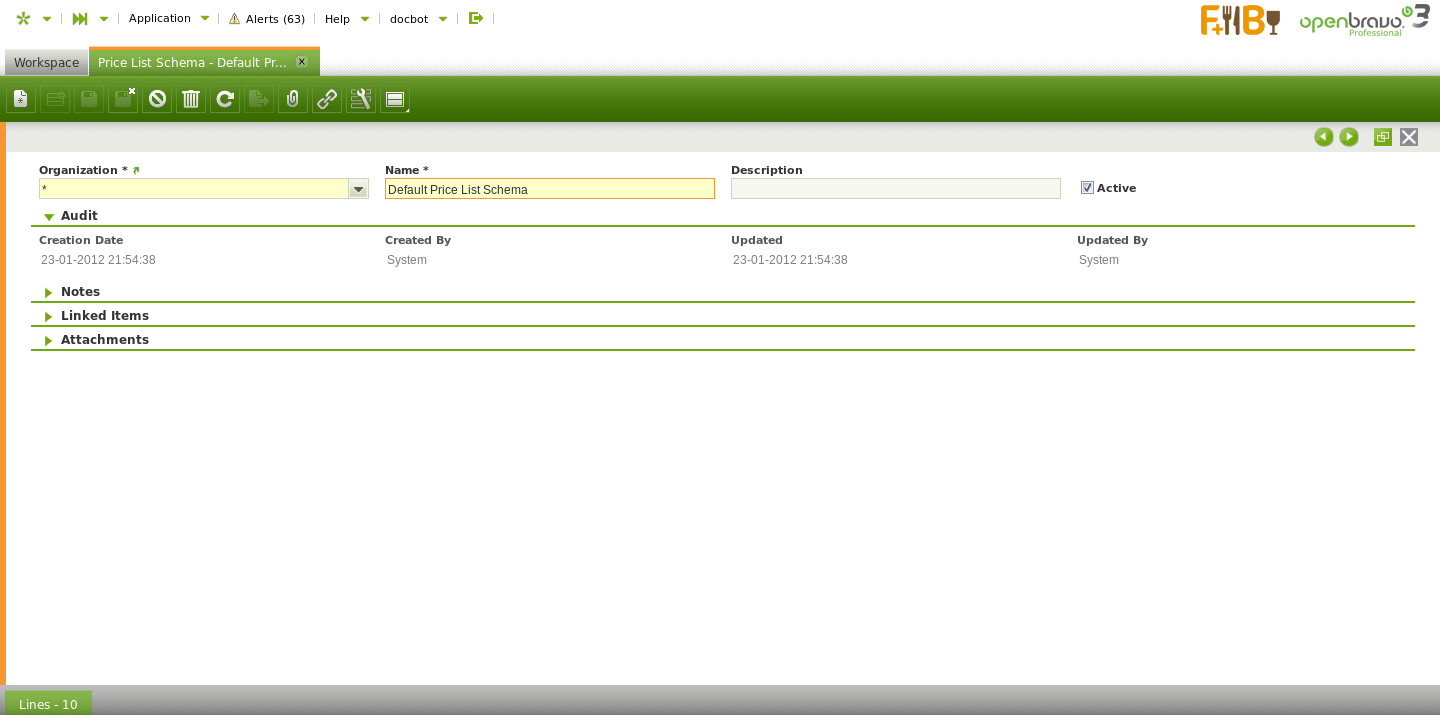Open the Organization dropdown list
The width and height of the screenshot is (1440, 715).
[358, 189]
